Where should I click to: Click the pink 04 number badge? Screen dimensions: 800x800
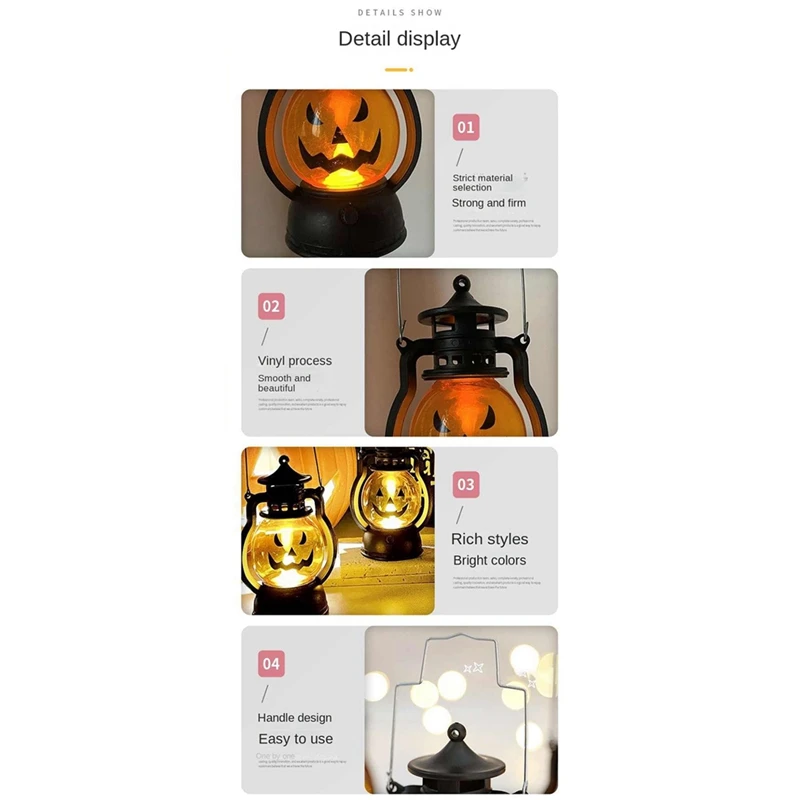click(271, 663)
